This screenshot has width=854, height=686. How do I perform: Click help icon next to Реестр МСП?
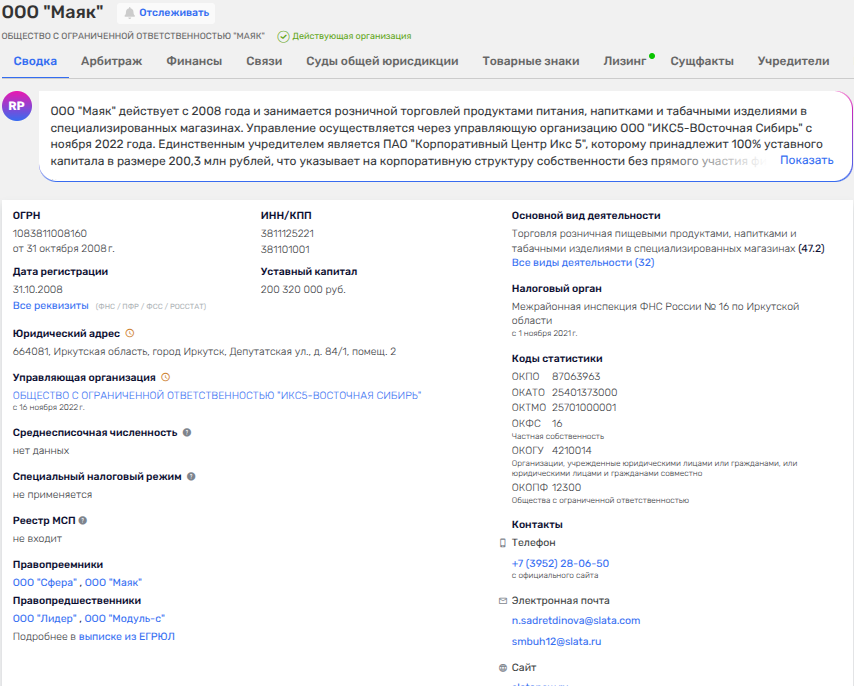click(x=83, y=521)
